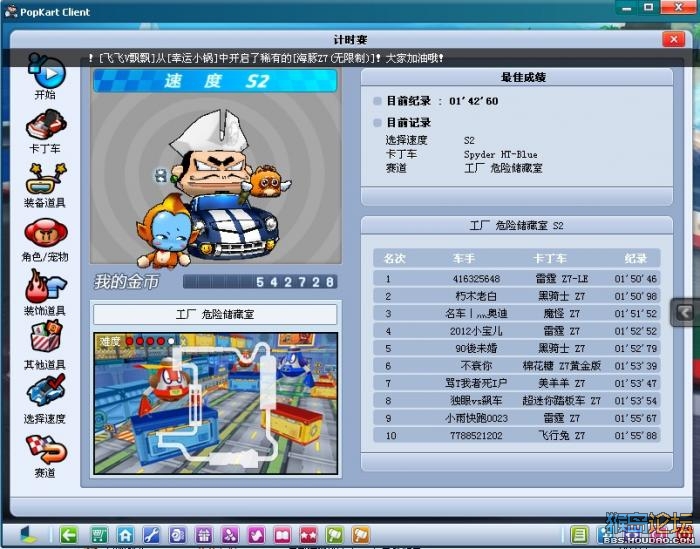Click the record time 01'53'47
Image resolution: width=700 pixels, height=549 pixels.
tap(635, 383)
